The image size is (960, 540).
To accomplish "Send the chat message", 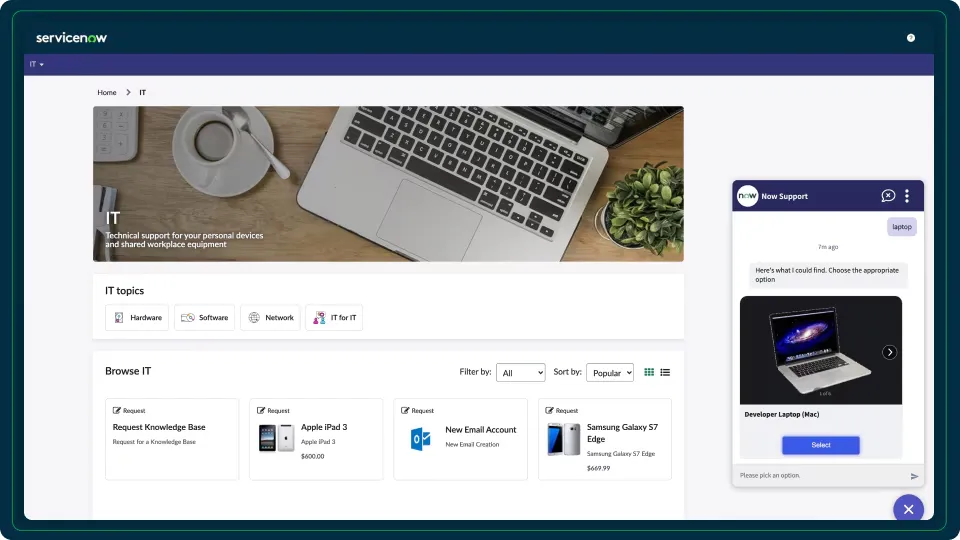I will 914,476.
